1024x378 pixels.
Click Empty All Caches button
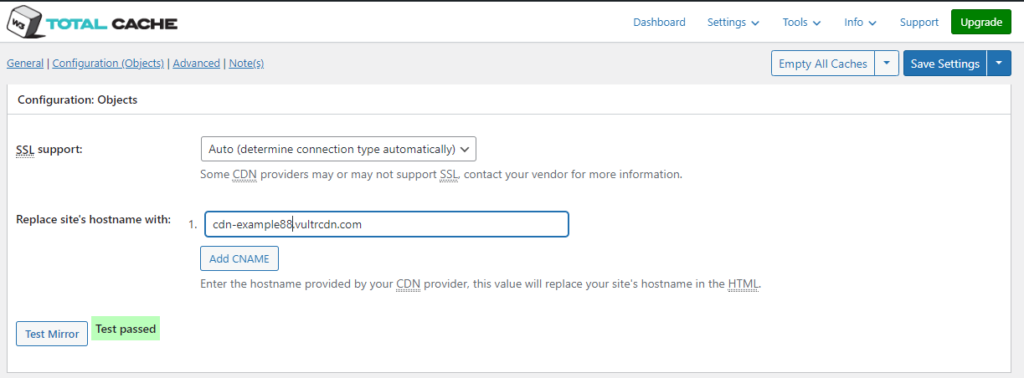[x=823, y=63]
